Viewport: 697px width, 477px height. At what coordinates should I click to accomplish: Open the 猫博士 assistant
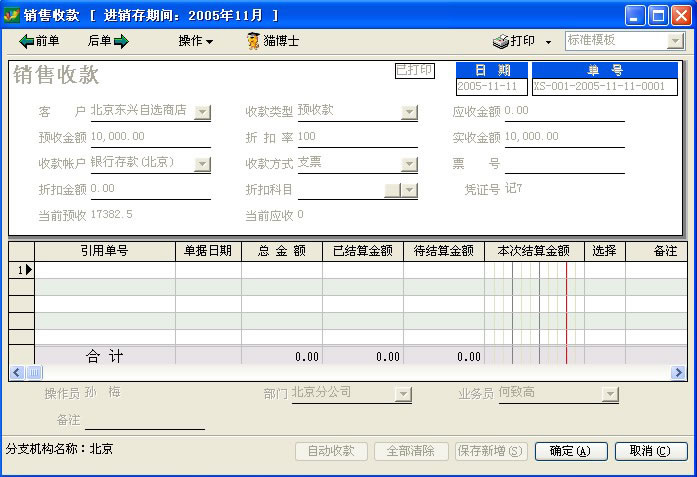click(273, 41)
